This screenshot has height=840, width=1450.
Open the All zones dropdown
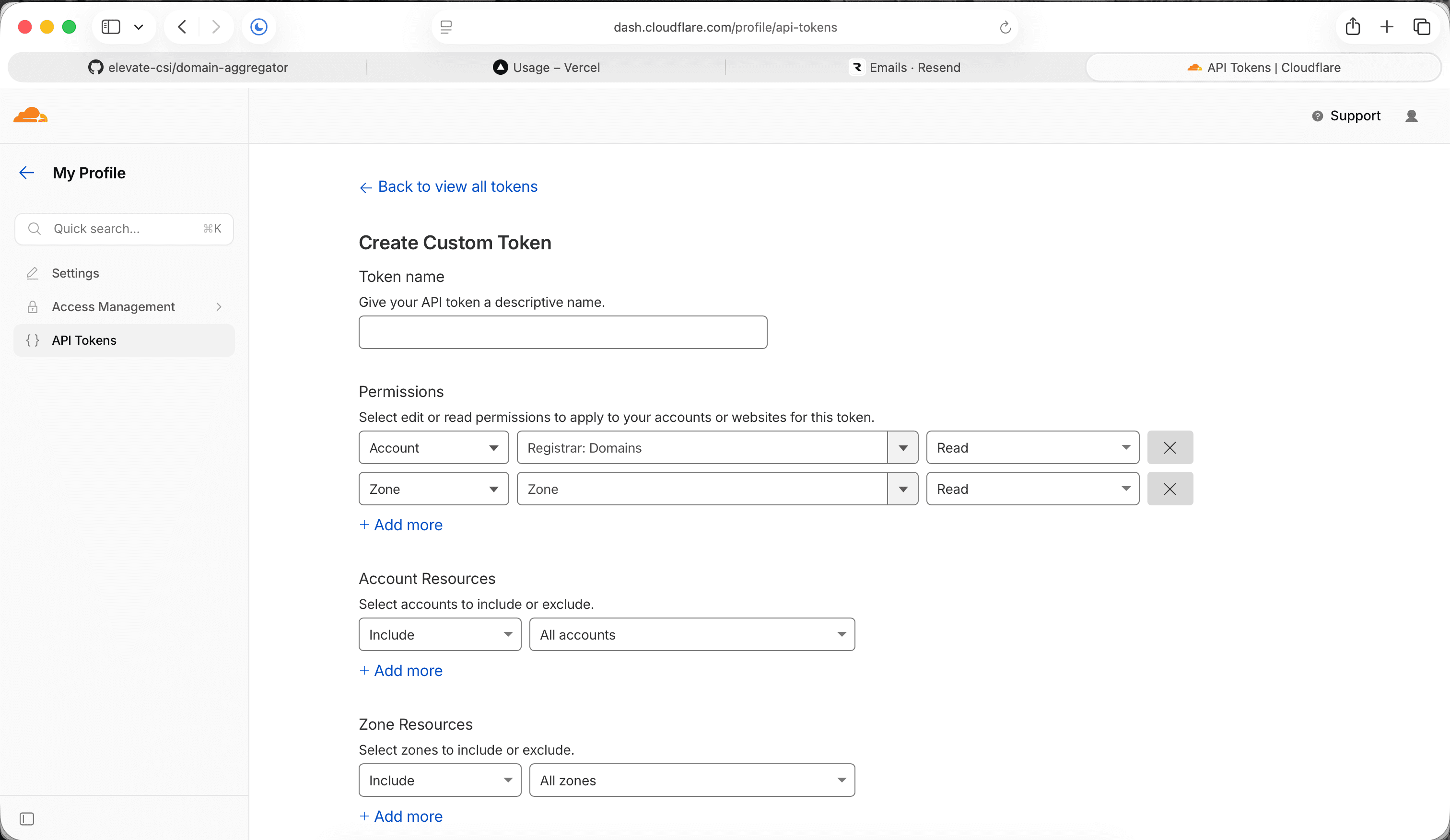(x=692, y=780)
